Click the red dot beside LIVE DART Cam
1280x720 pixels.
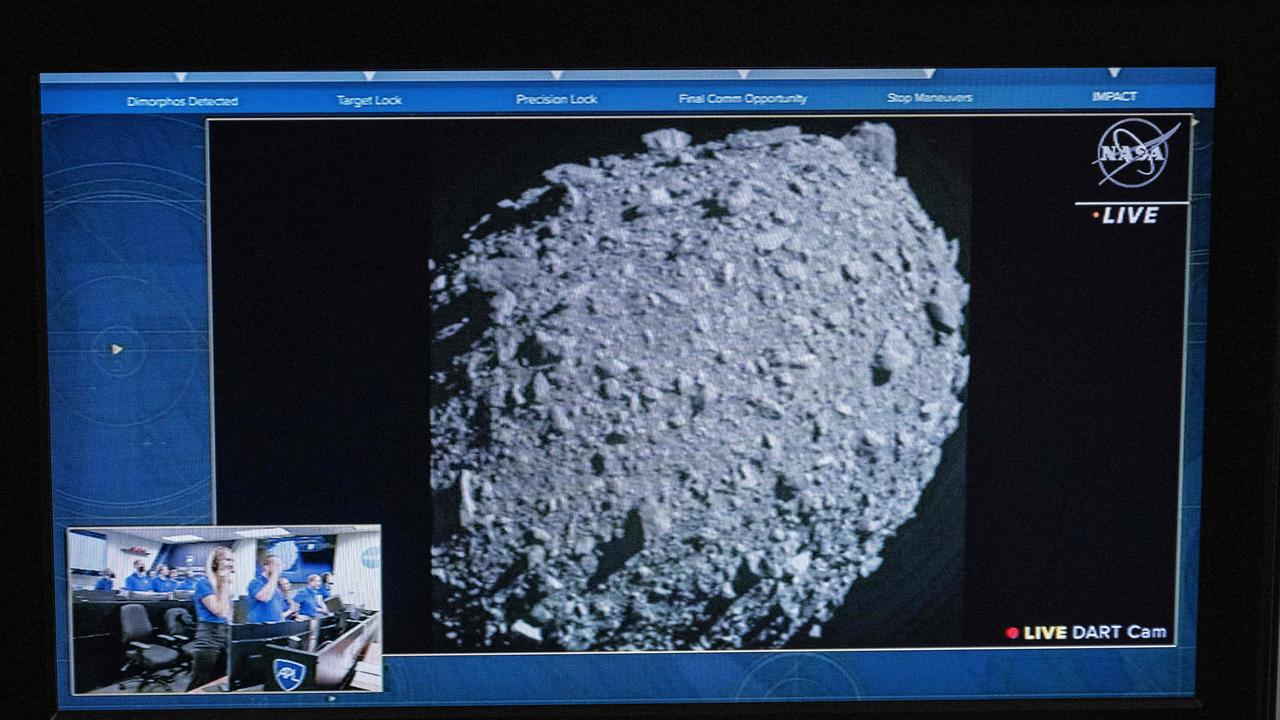click(x=1012, y=633)
